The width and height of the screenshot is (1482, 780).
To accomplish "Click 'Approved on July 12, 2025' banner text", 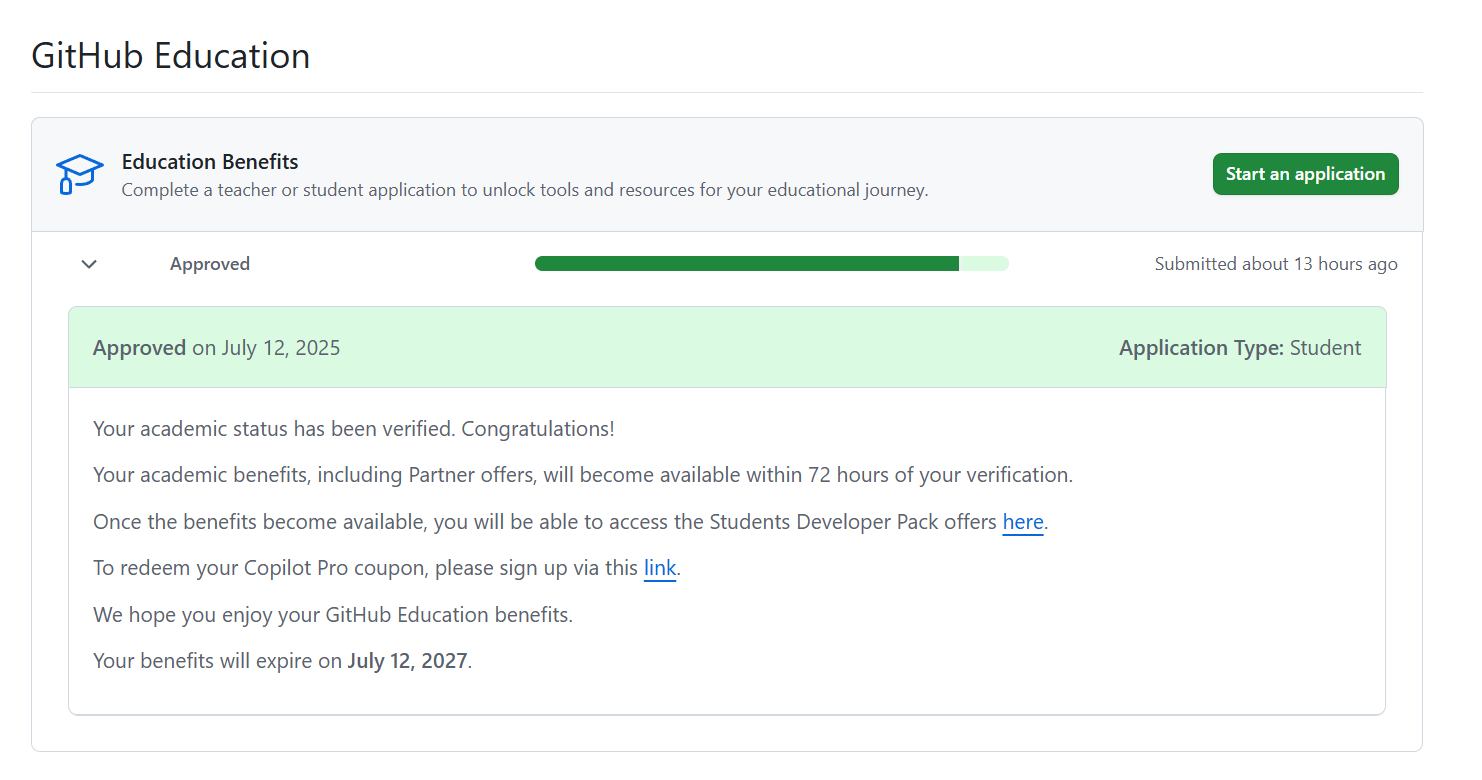I will point(216,348).
